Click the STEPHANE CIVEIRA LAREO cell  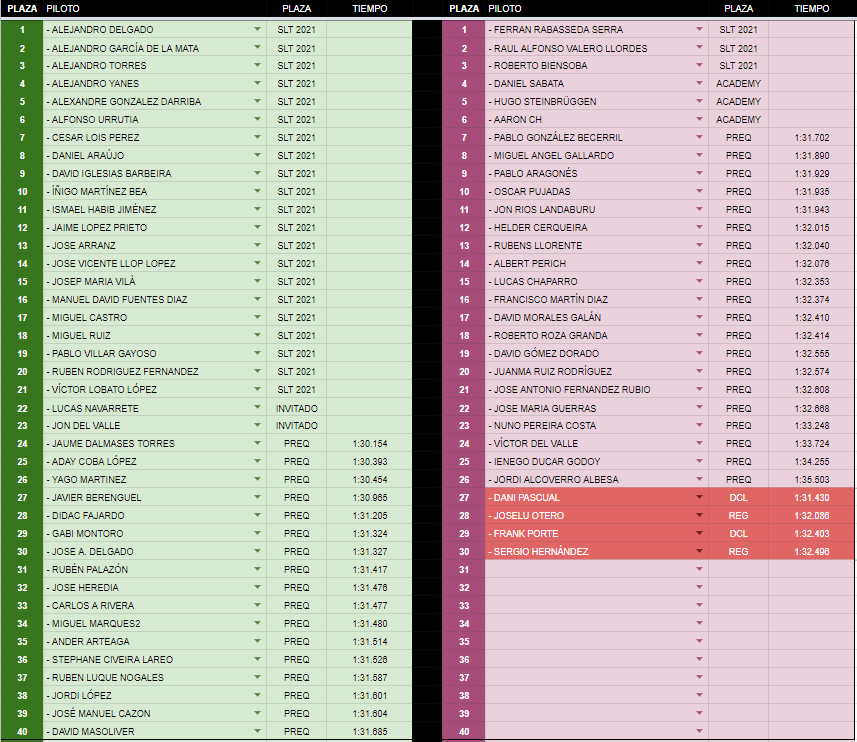155,659
